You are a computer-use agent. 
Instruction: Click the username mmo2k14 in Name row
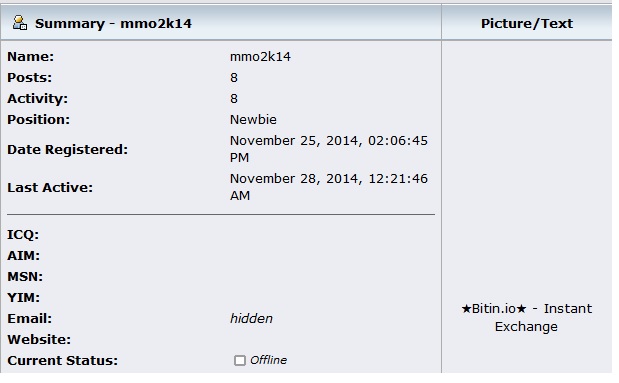coord(260,56)
